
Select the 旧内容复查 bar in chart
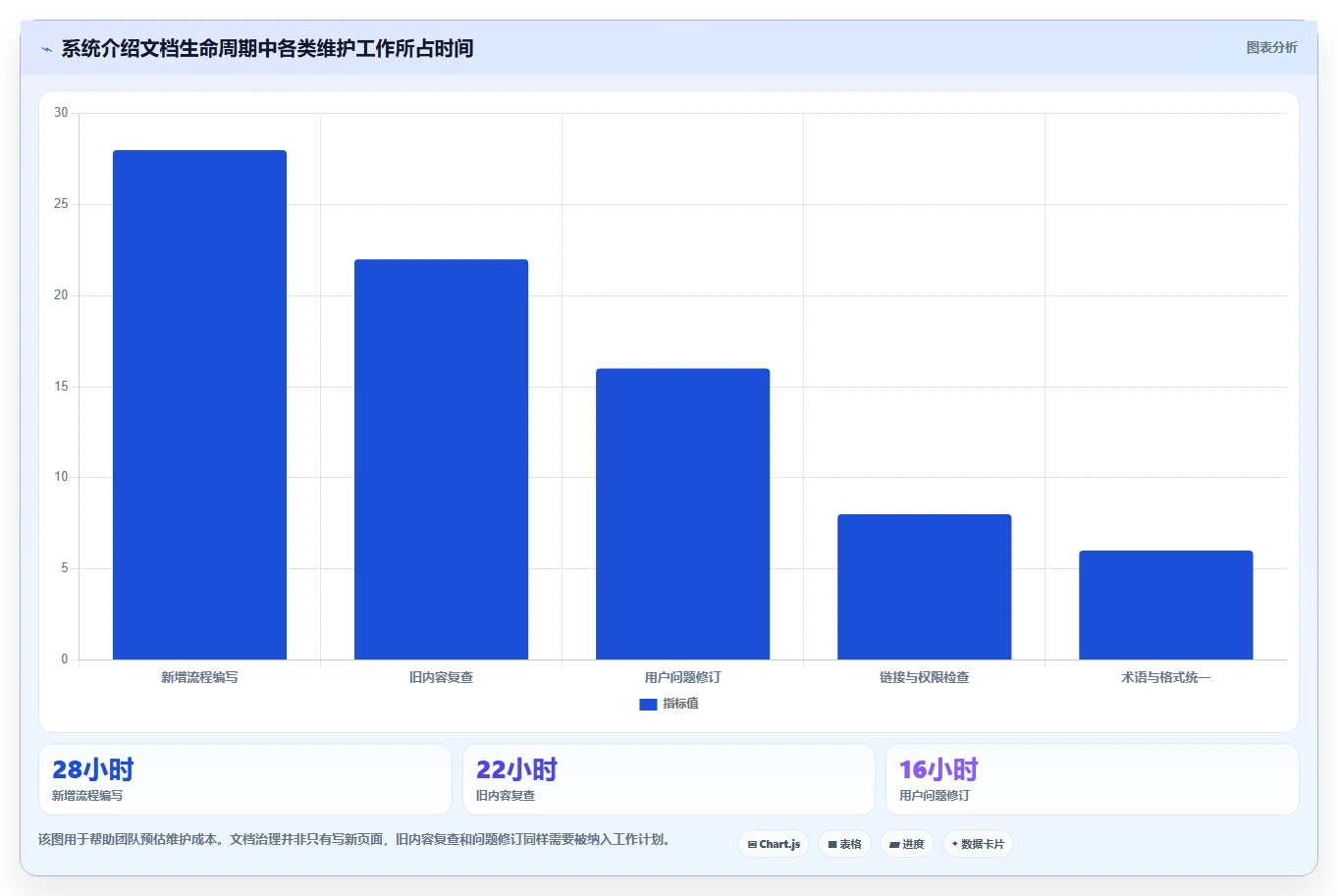click(441, 459)
